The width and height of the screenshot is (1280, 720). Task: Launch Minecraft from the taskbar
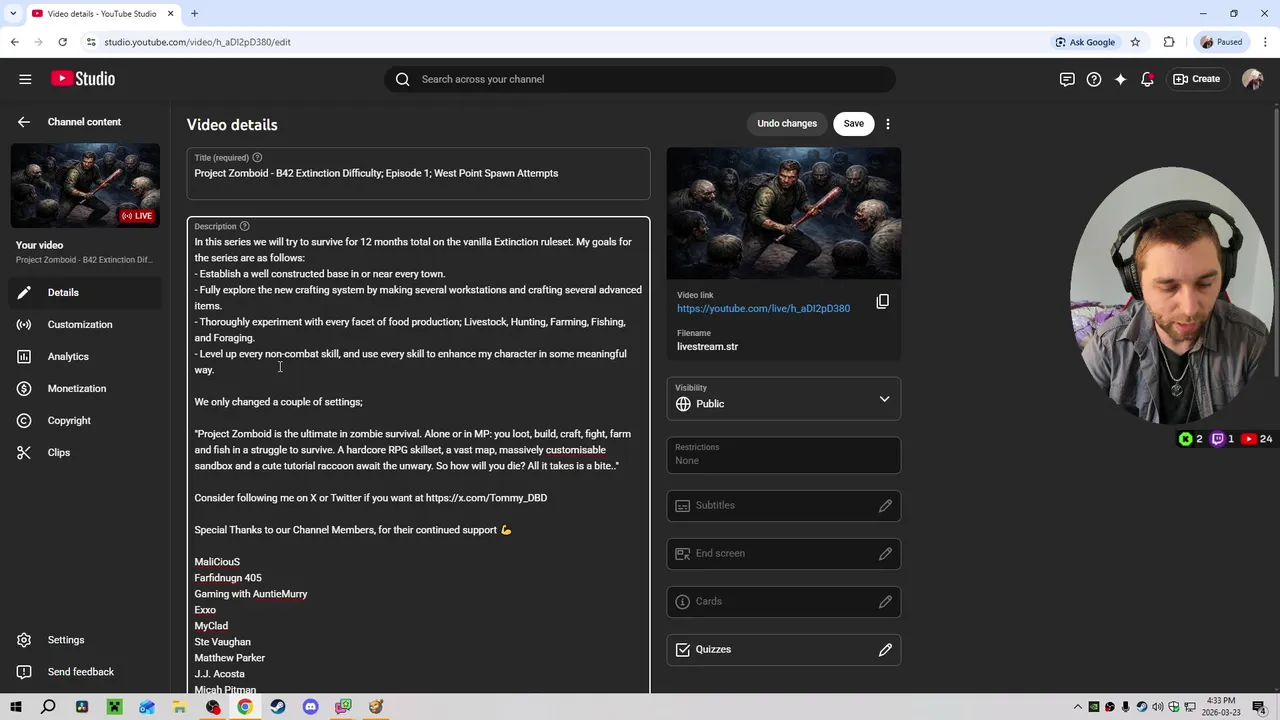[114, 707]
